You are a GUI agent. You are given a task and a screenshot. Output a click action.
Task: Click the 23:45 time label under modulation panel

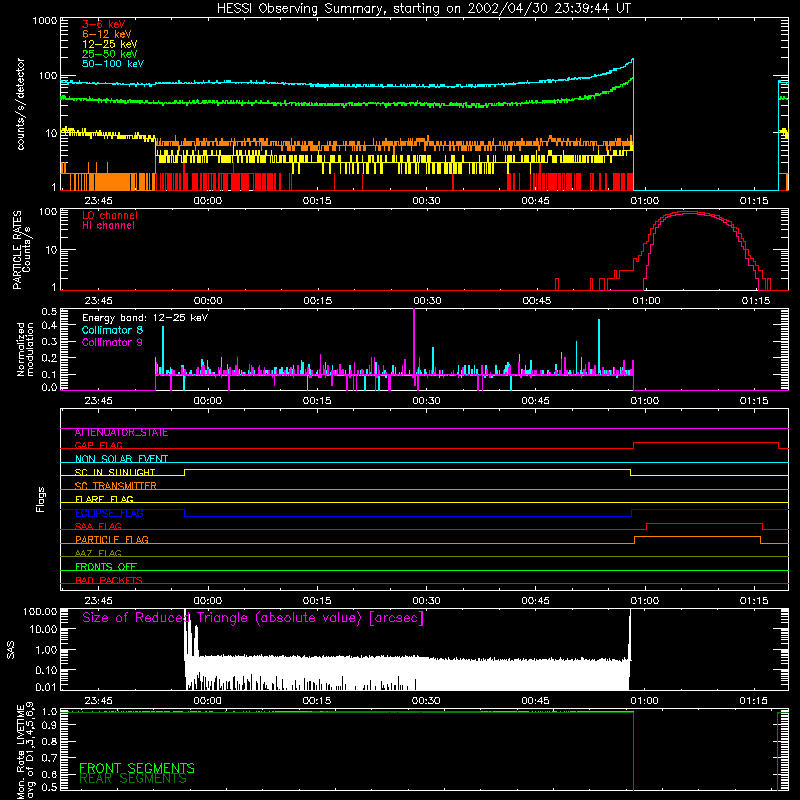(98, 401)
